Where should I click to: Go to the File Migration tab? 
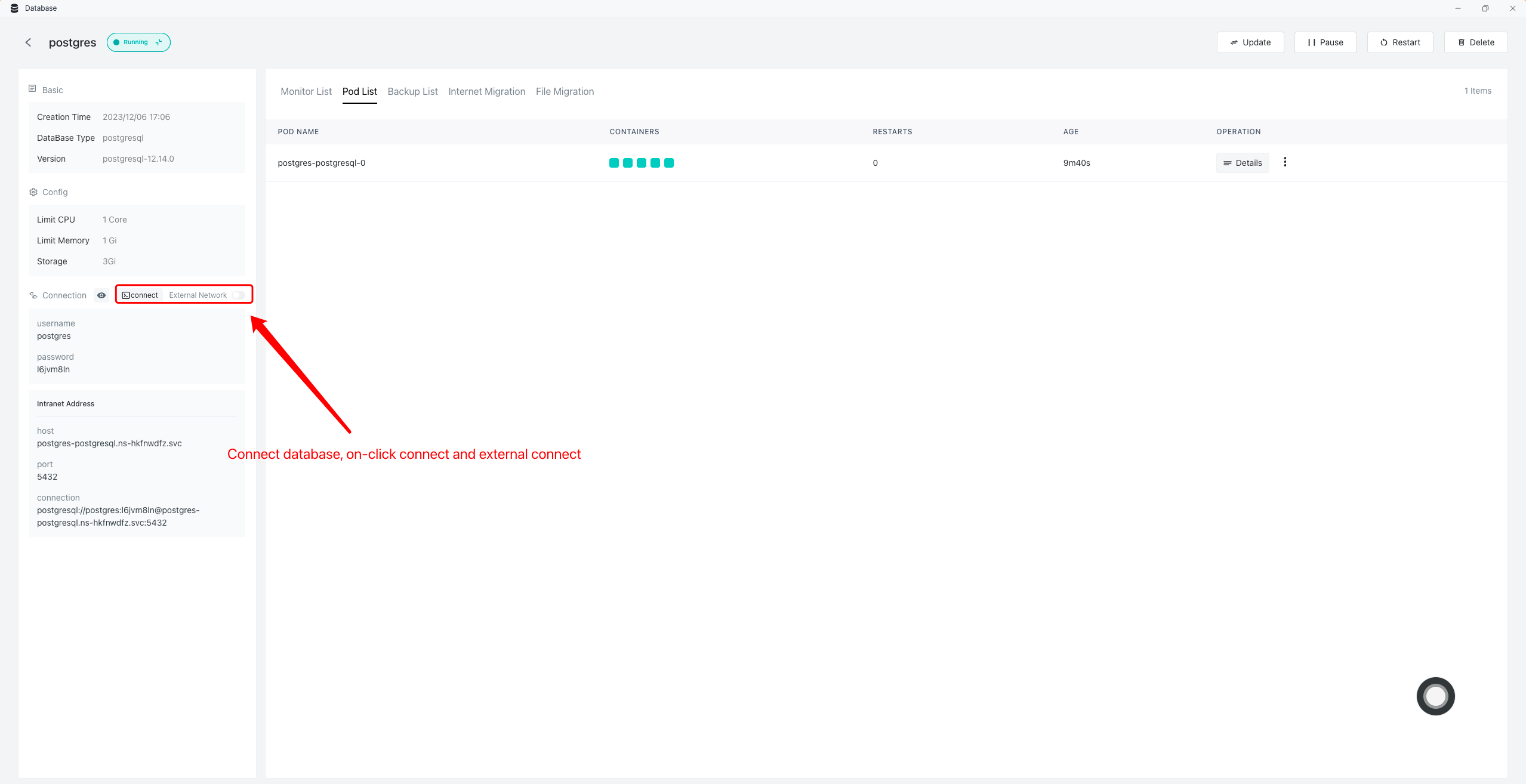pyautogui.click(x=565, y=91)
